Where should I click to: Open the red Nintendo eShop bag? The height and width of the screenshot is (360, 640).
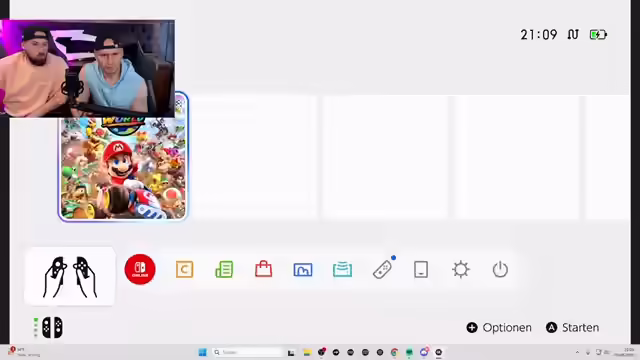264,269
